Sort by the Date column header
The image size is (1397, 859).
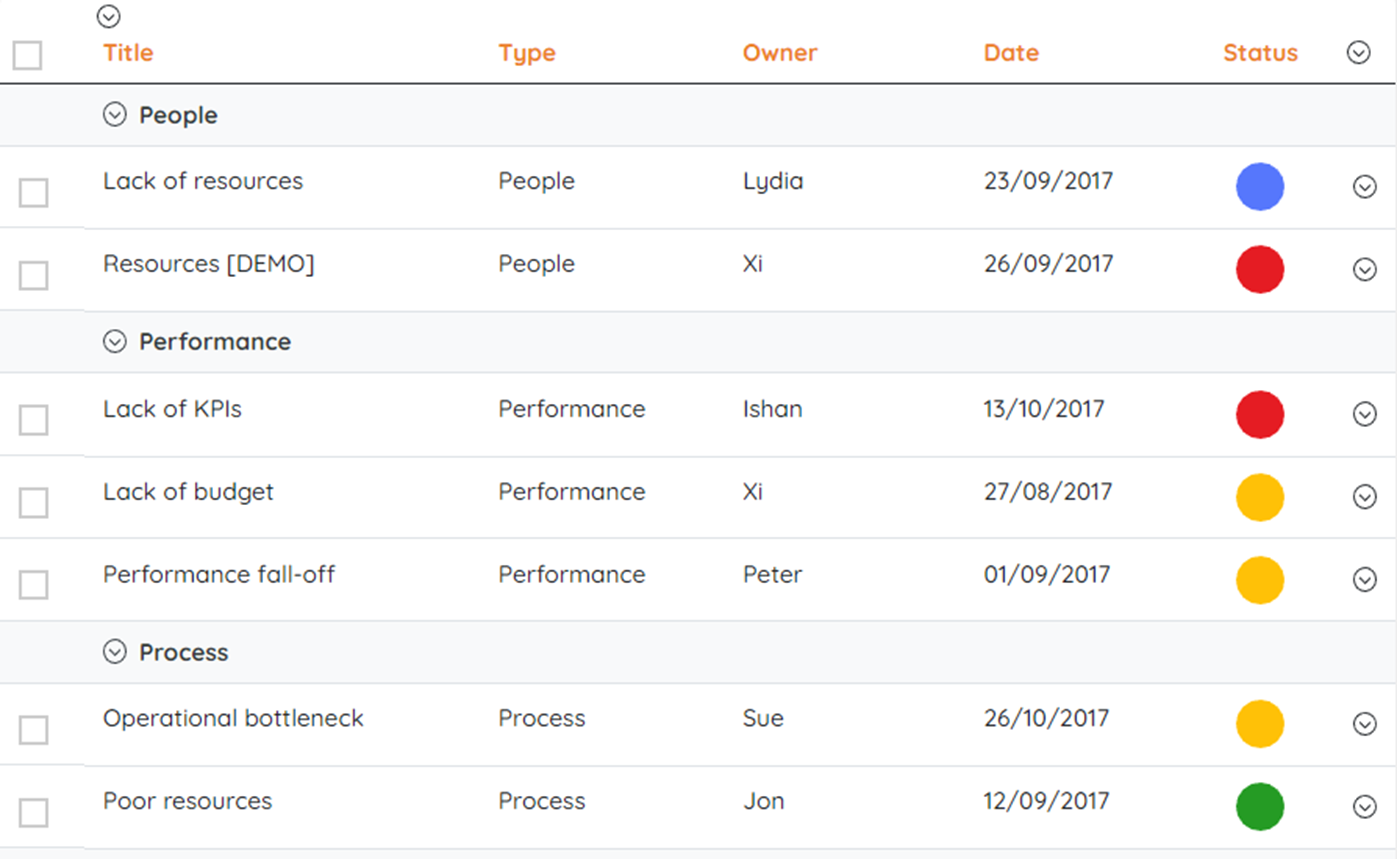coord(1011,53)
